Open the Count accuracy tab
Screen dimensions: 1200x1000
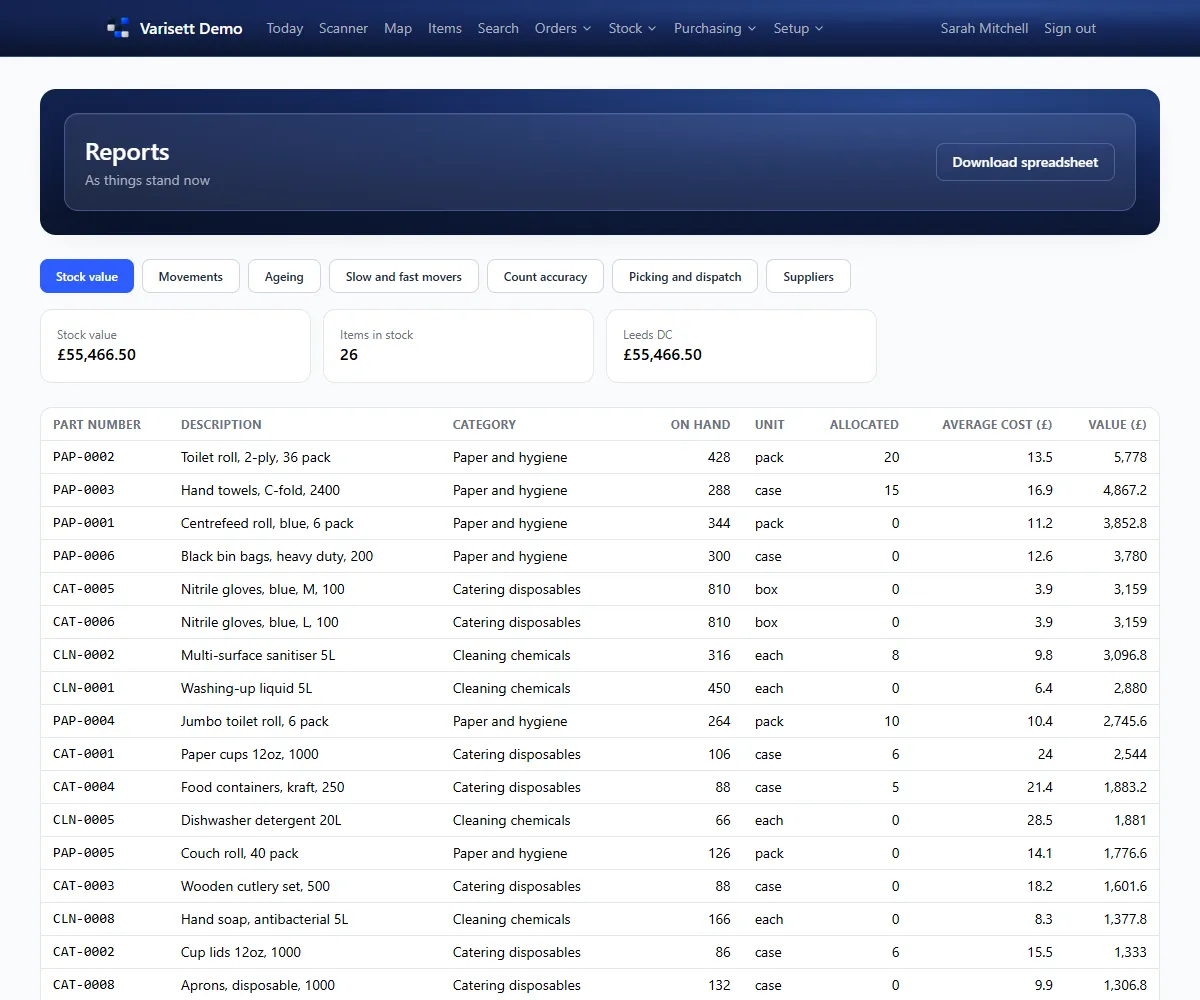point(545,276)
